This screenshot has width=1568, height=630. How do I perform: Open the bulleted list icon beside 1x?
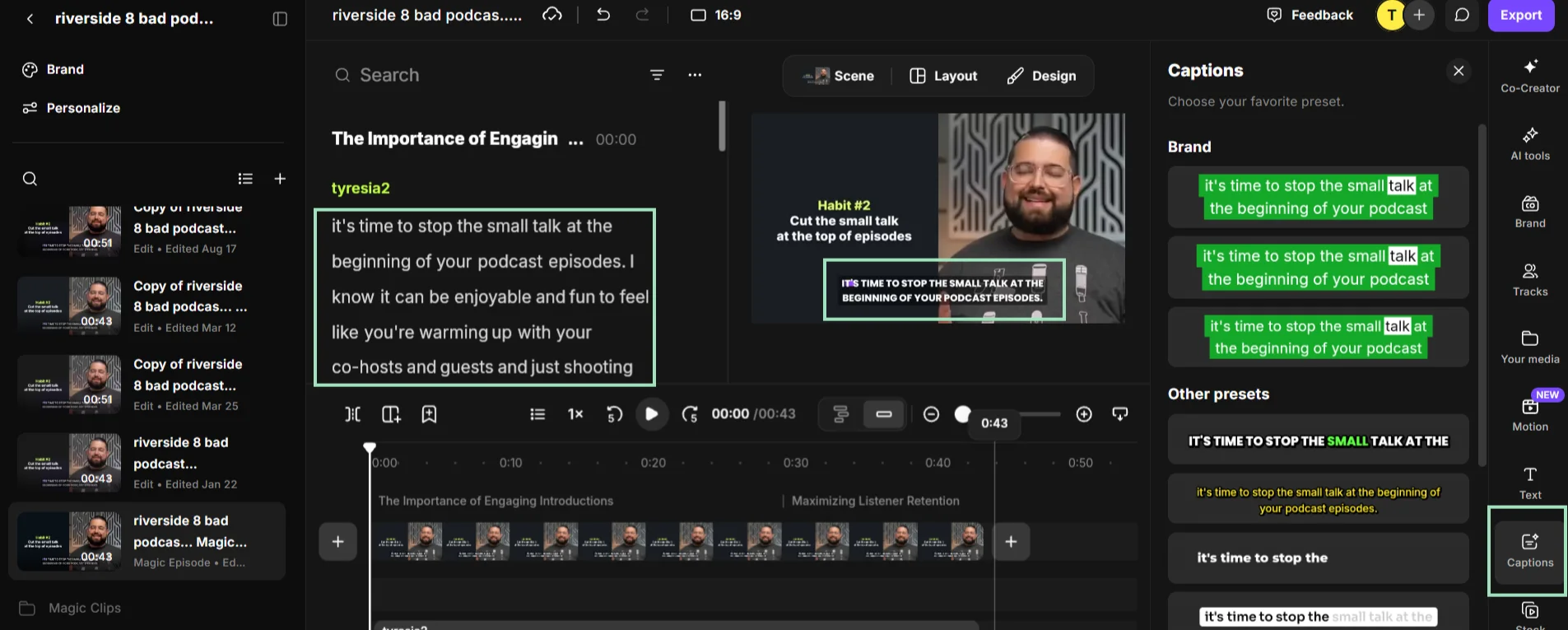coord(537,414)
